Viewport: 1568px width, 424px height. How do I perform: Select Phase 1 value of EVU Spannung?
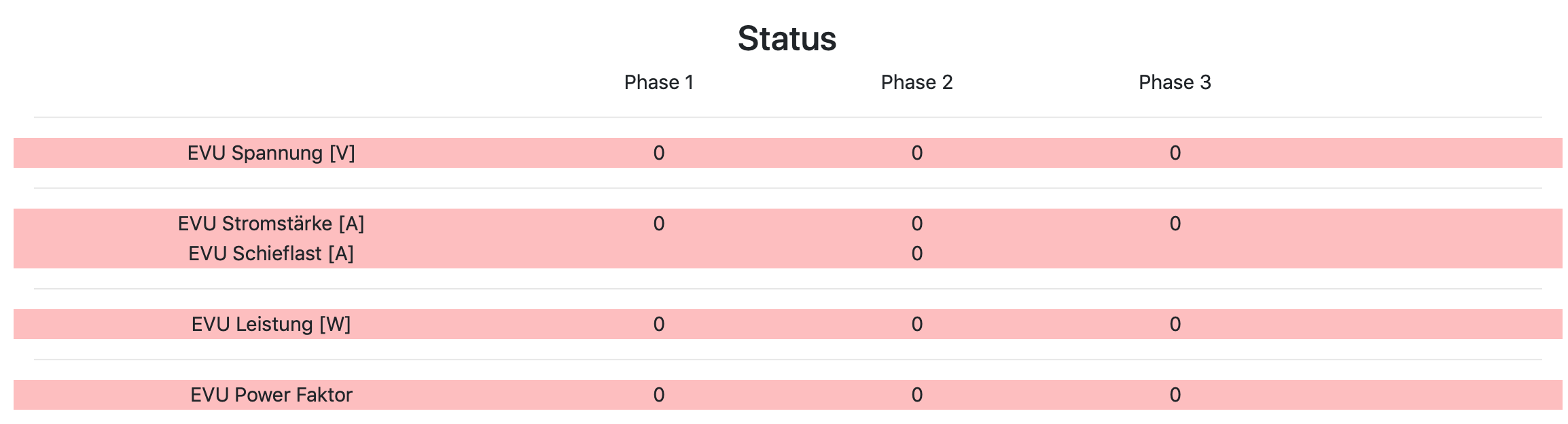[x=658, y=153]
